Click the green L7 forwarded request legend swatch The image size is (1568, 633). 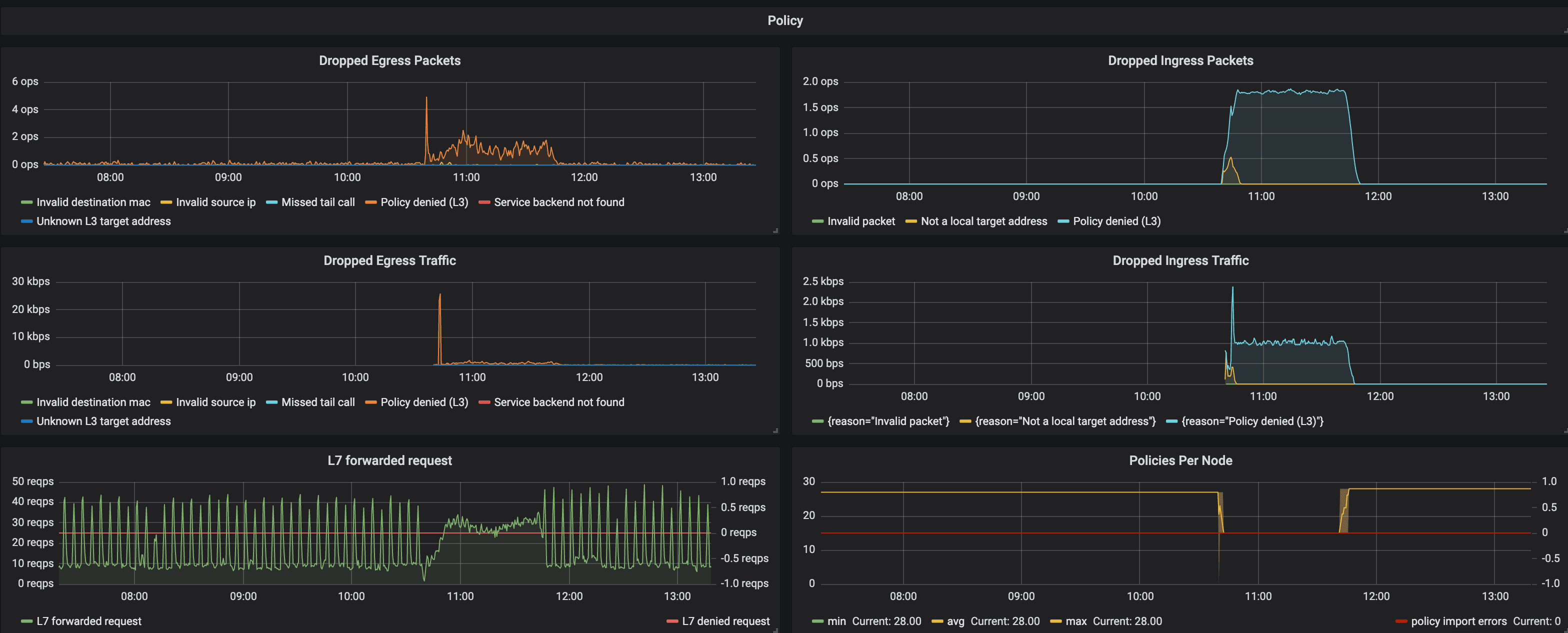(27, 621)
